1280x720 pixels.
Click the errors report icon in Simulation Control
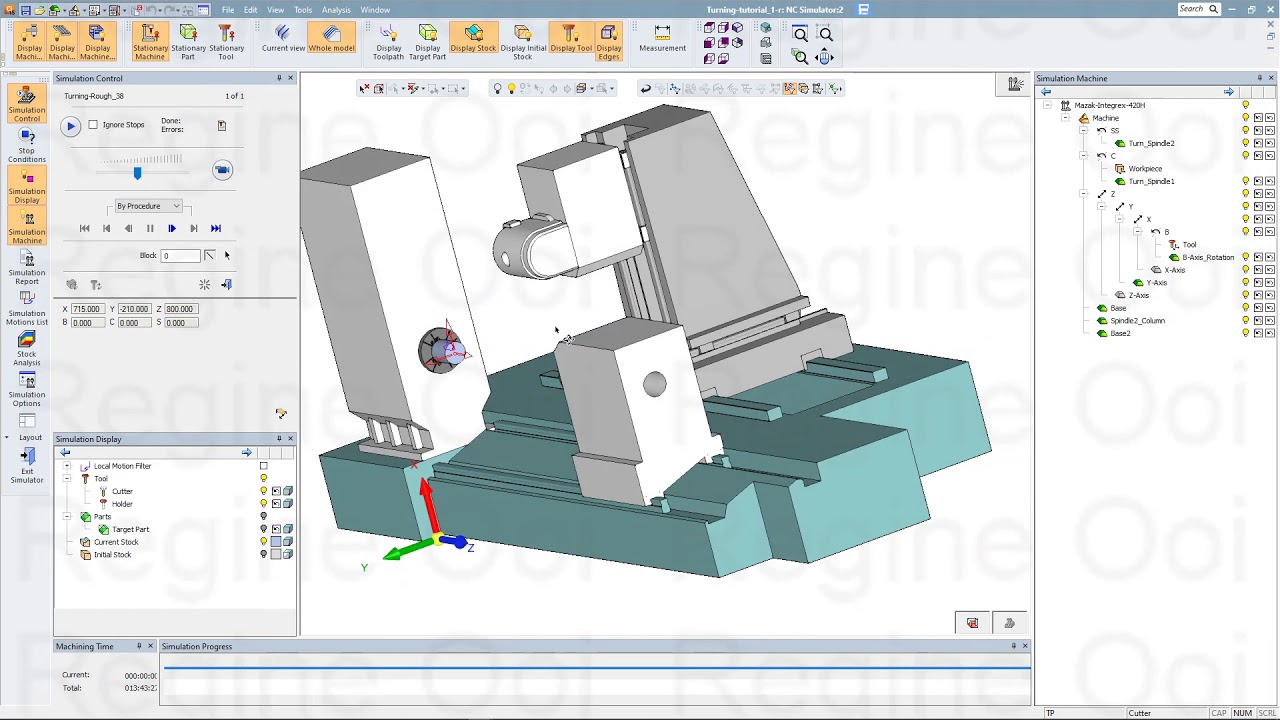click(222, 125)
